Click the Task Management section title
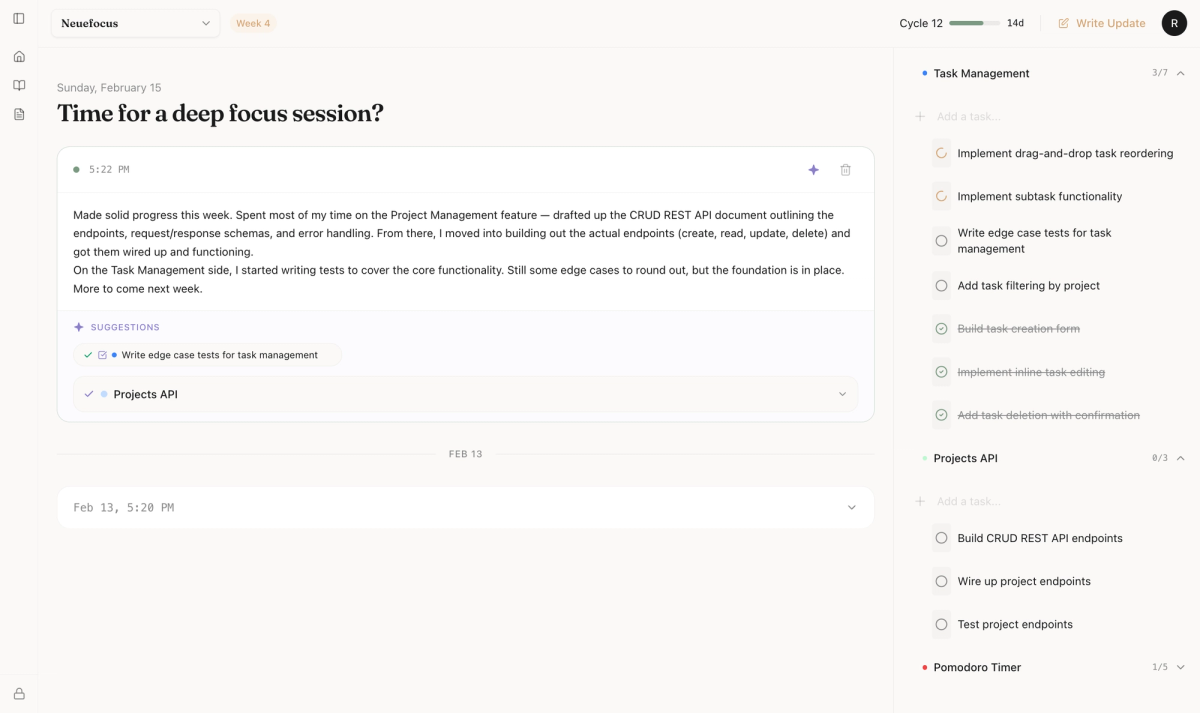This screenshot has width=1200, height=713. coord(981,73)
